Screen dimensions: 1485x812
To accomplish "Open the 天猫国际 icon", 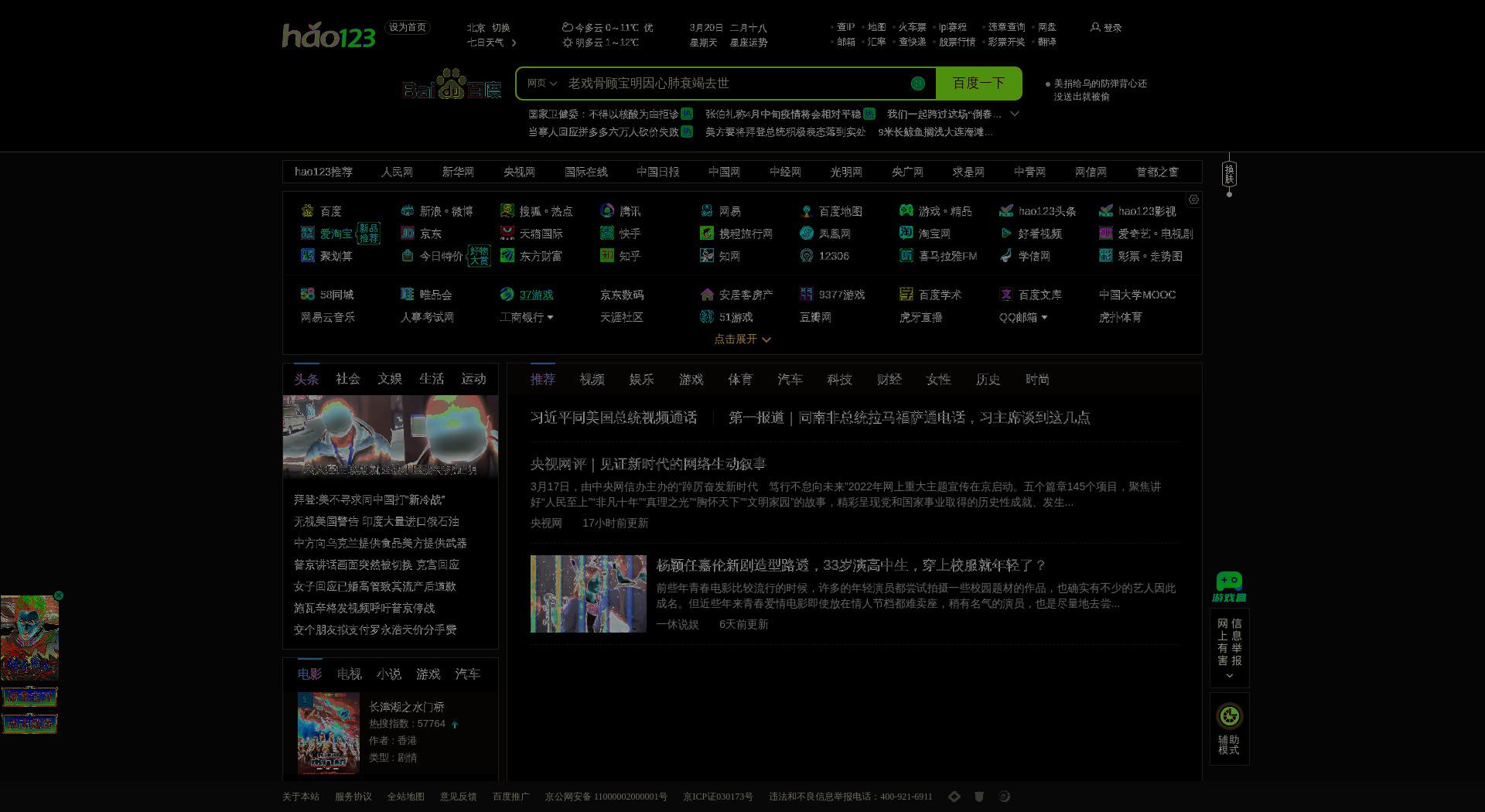I will click(x=507, y=233).
